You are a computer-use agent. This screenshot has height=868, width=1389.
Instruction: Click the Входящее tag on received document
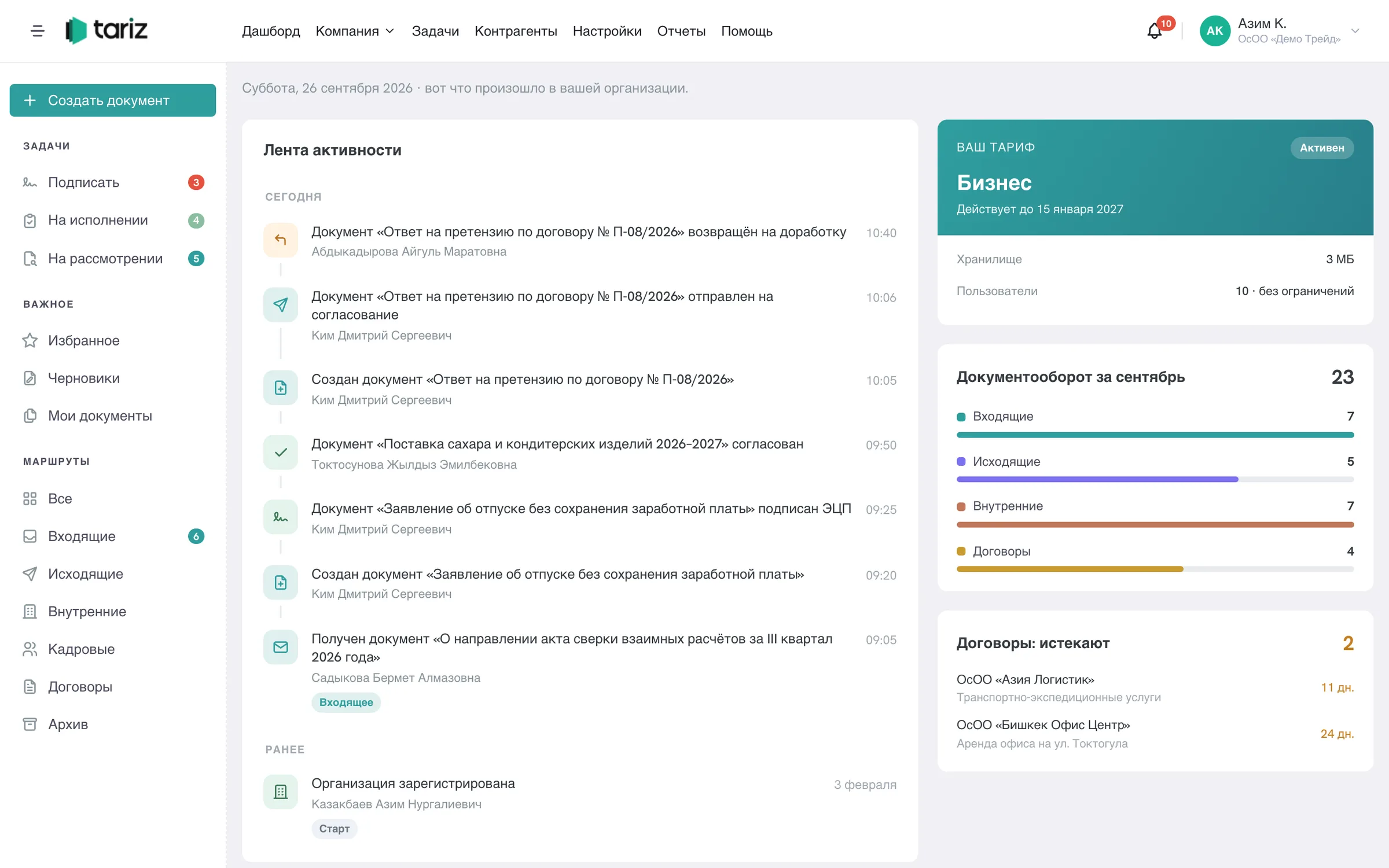[x=346, y=703]
